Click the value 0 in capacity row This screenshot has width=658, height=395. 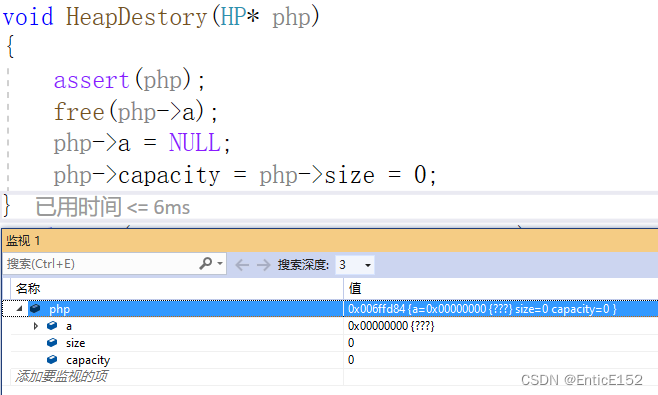351,360
